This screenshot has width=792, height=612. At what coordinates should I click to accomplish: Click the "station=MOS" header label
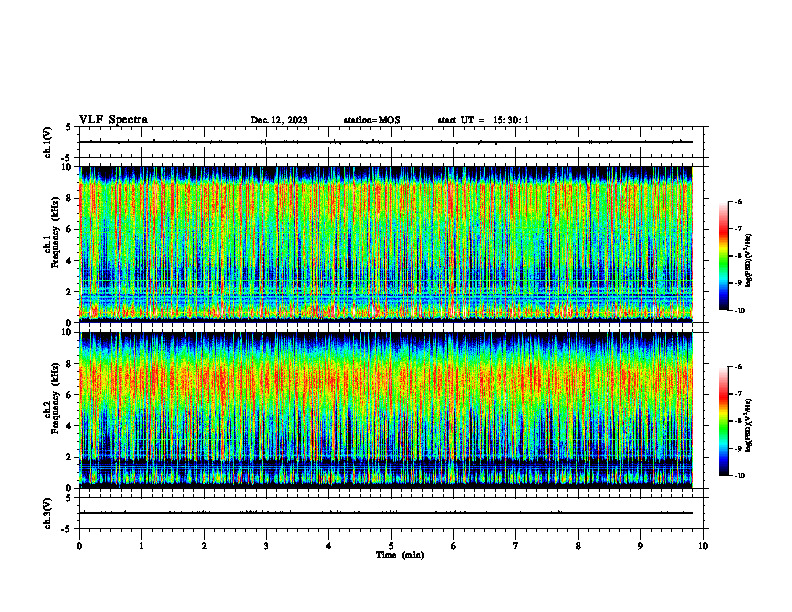372,120
